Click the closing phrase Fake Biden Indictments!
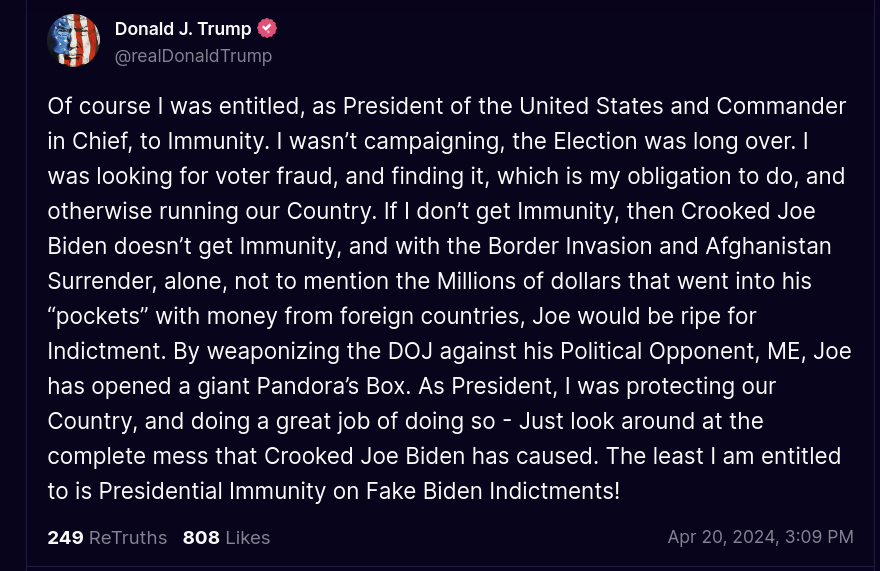The image size is (880, 571). (x=493, y=491)
